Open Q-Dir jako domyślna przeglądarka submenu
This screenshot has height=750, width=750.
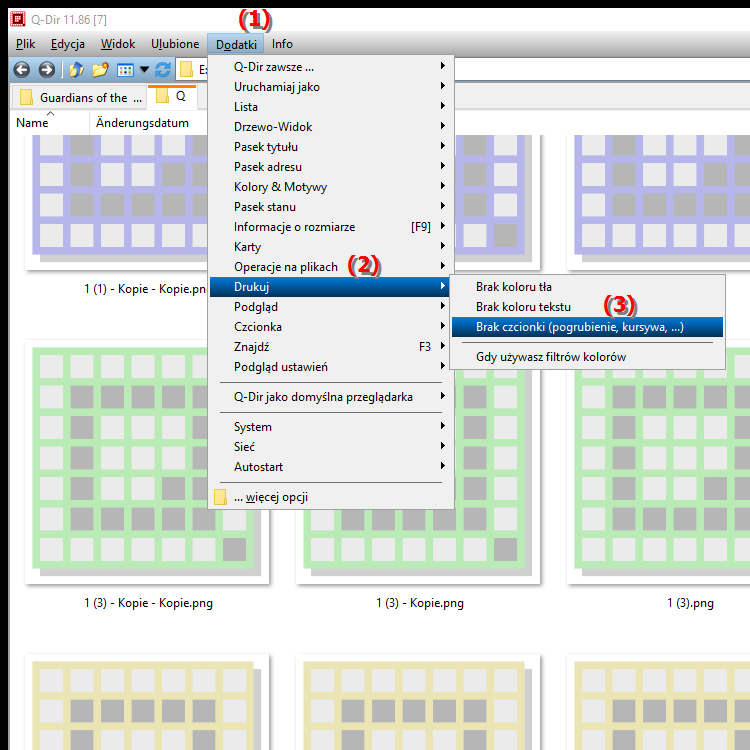click(331, 397)
